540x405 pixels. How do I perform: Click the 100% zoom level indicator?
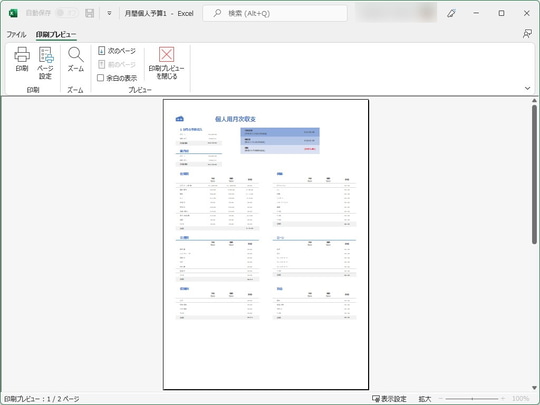point(520,399)
